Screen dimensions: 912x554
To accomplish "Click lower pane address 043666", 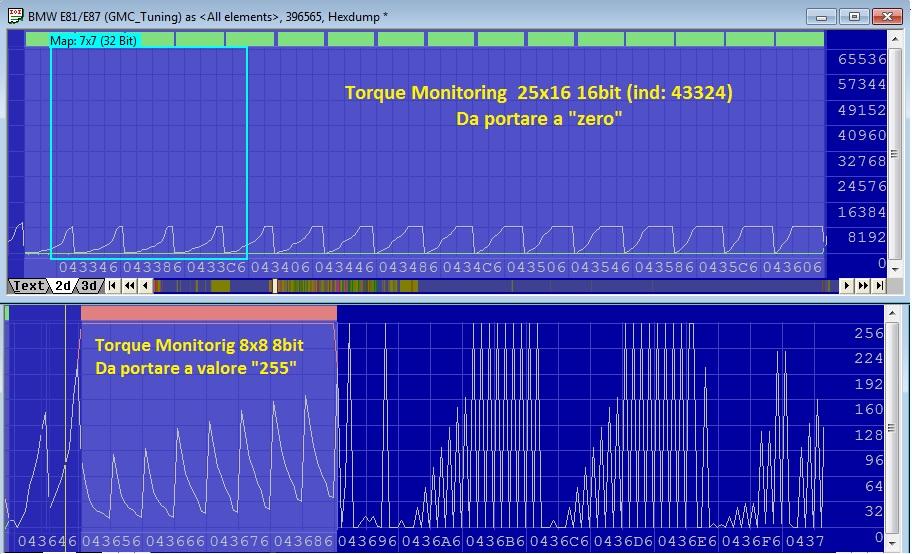I will pos(175,542).
